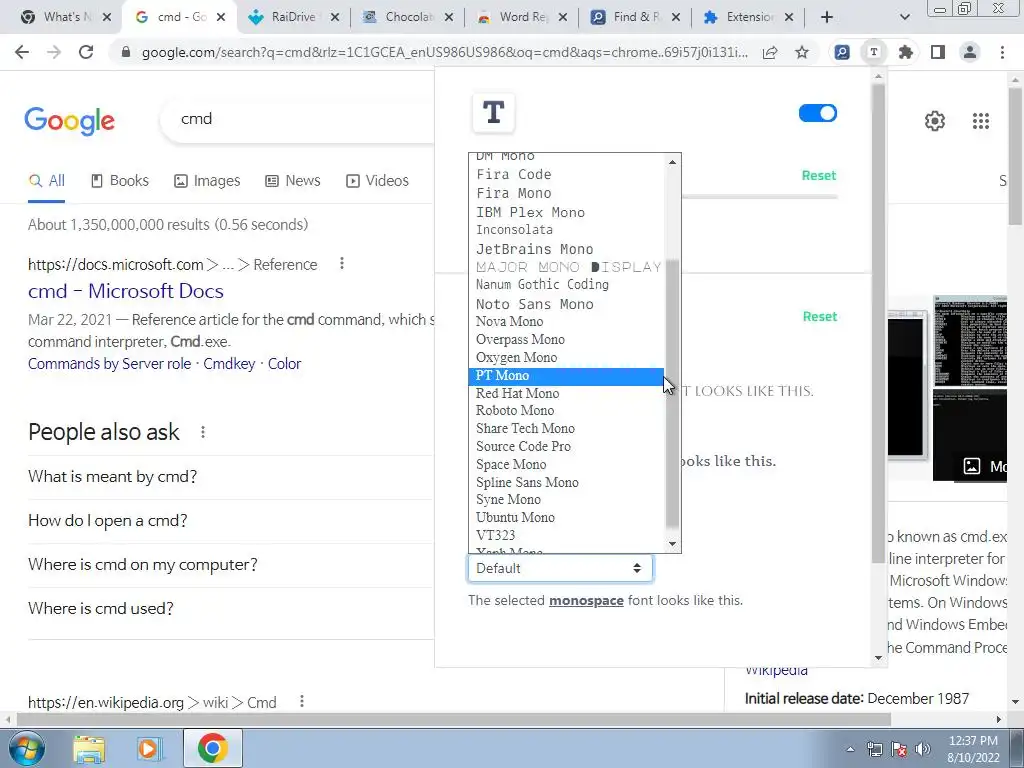Expand 'How do I open a cmd?' question
The width and height of the screenshot is (1024, 768).
point(231,520)
